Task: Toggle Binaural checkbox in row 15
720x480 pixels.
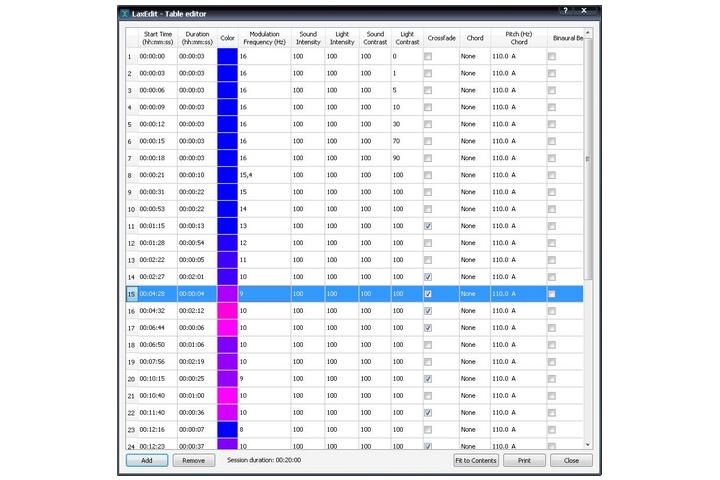Action: point(551,294)
